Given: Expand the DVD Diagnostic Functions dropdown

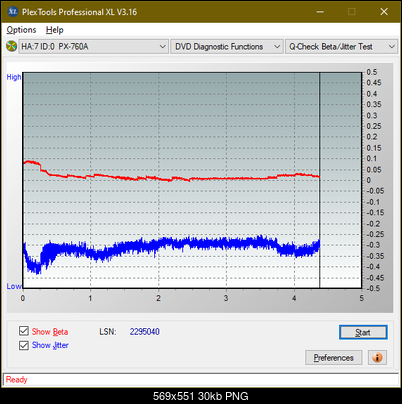Looking at the screenshot, I should coord(227,47).
